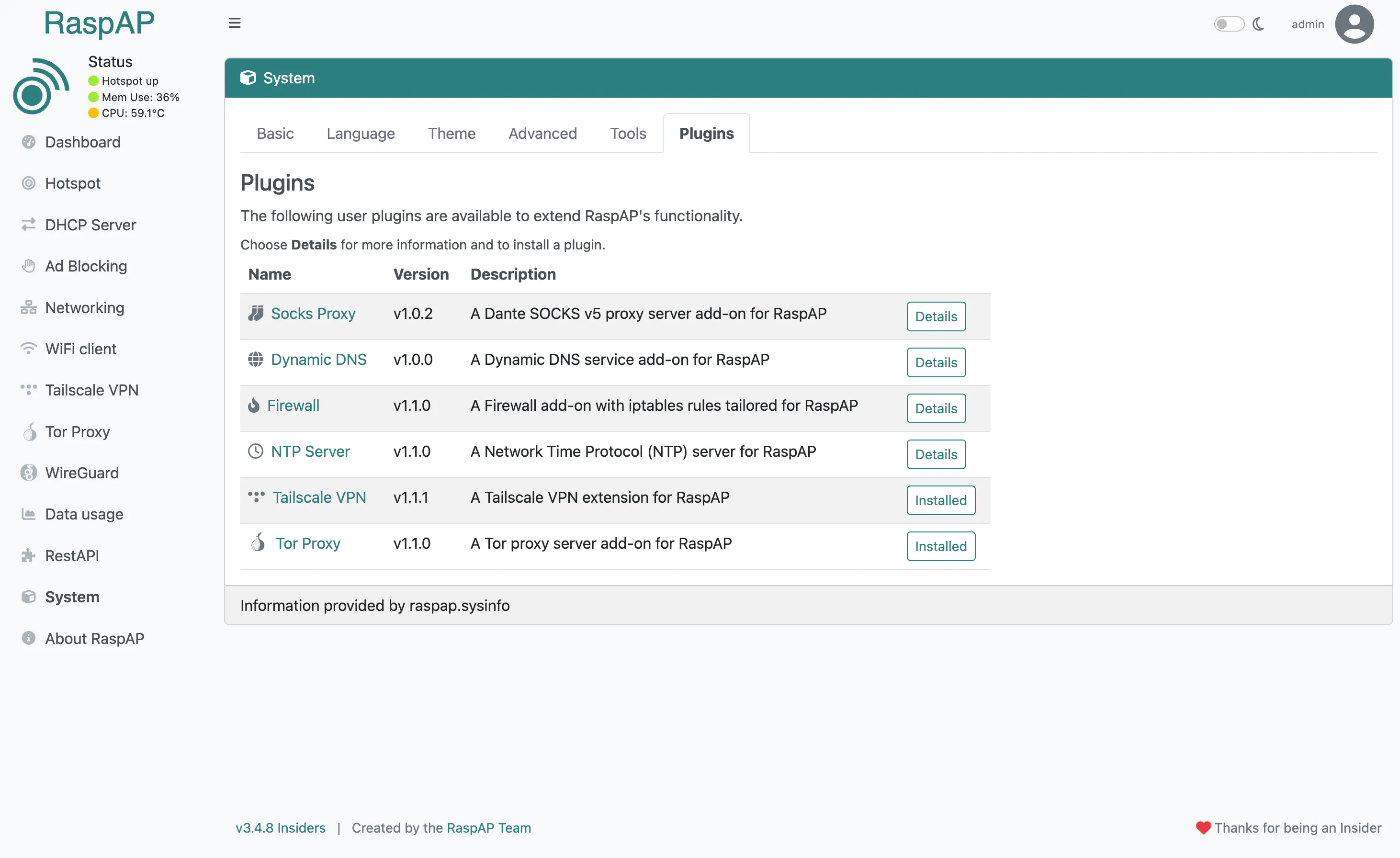Switch to the Basic tab
Screen dimensions: 1400x858
[275, 133]
